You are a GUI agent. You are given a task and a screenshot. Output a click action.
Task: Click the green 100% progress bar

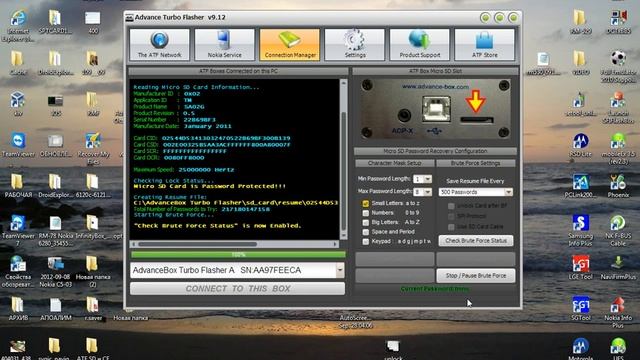point(238,255)
